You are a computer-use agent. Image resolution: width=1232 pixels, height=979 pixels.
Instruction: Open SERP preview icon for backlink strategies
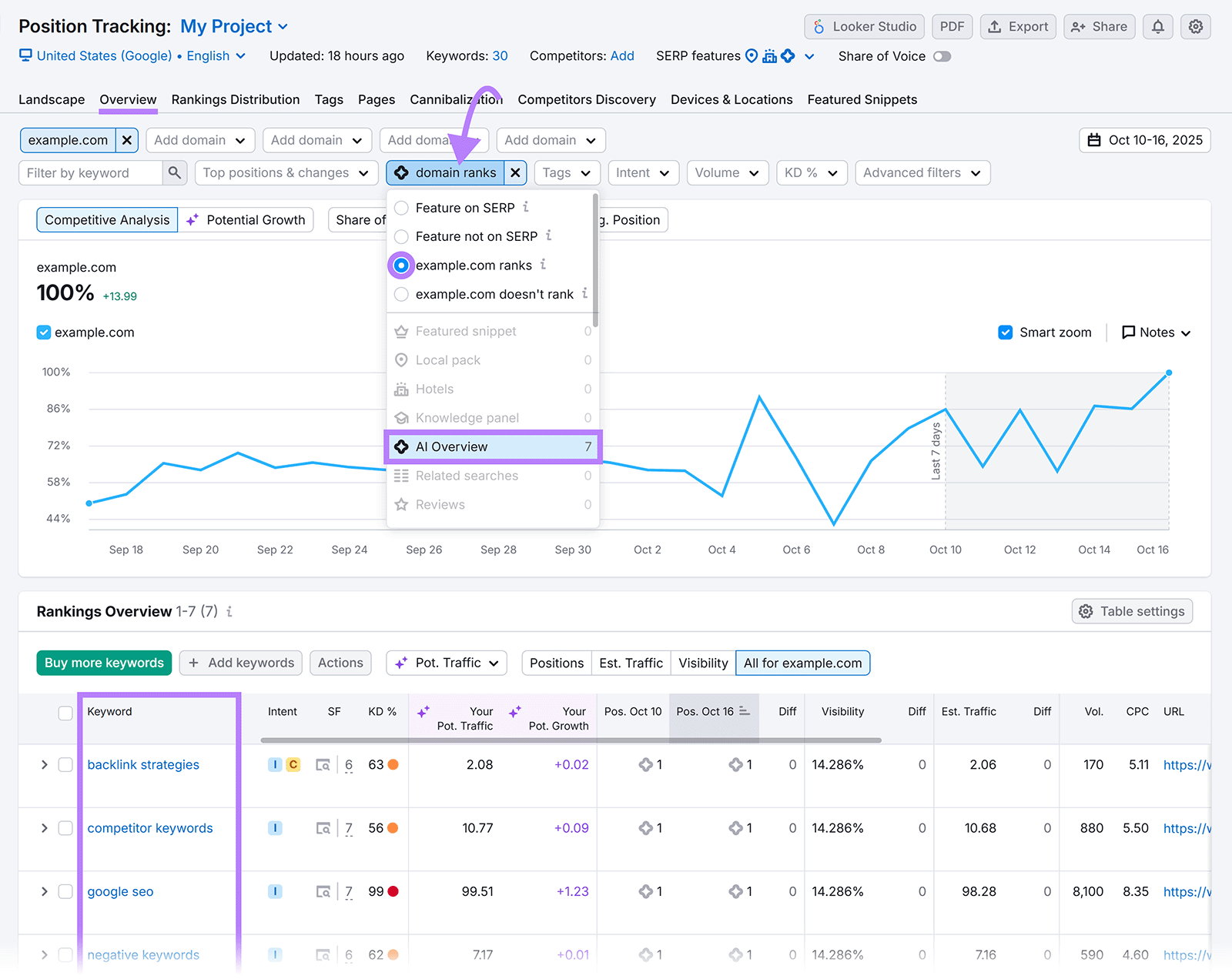[323, 764]
